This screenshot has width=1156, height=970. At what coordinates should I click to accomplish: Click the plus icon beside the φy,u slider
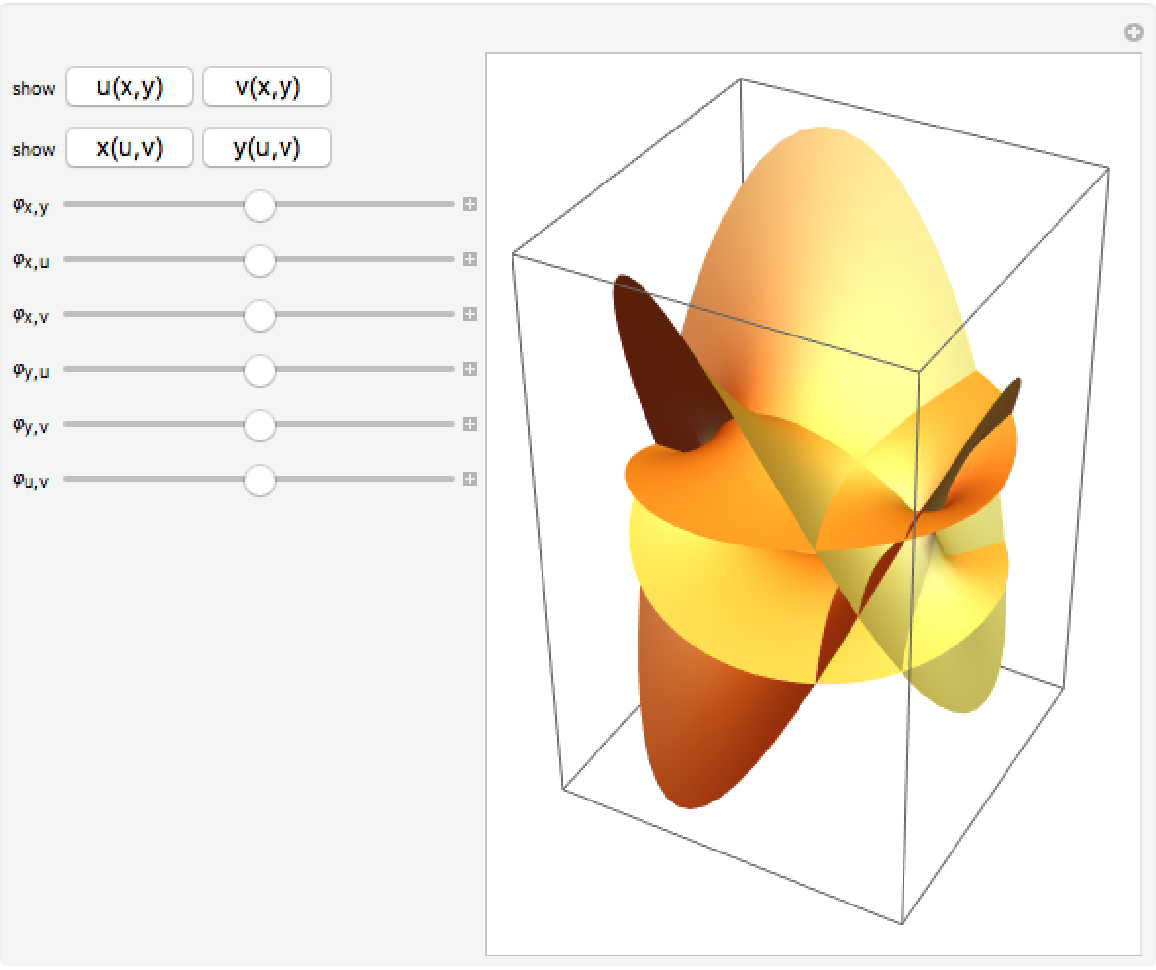(x=469, y=370)
